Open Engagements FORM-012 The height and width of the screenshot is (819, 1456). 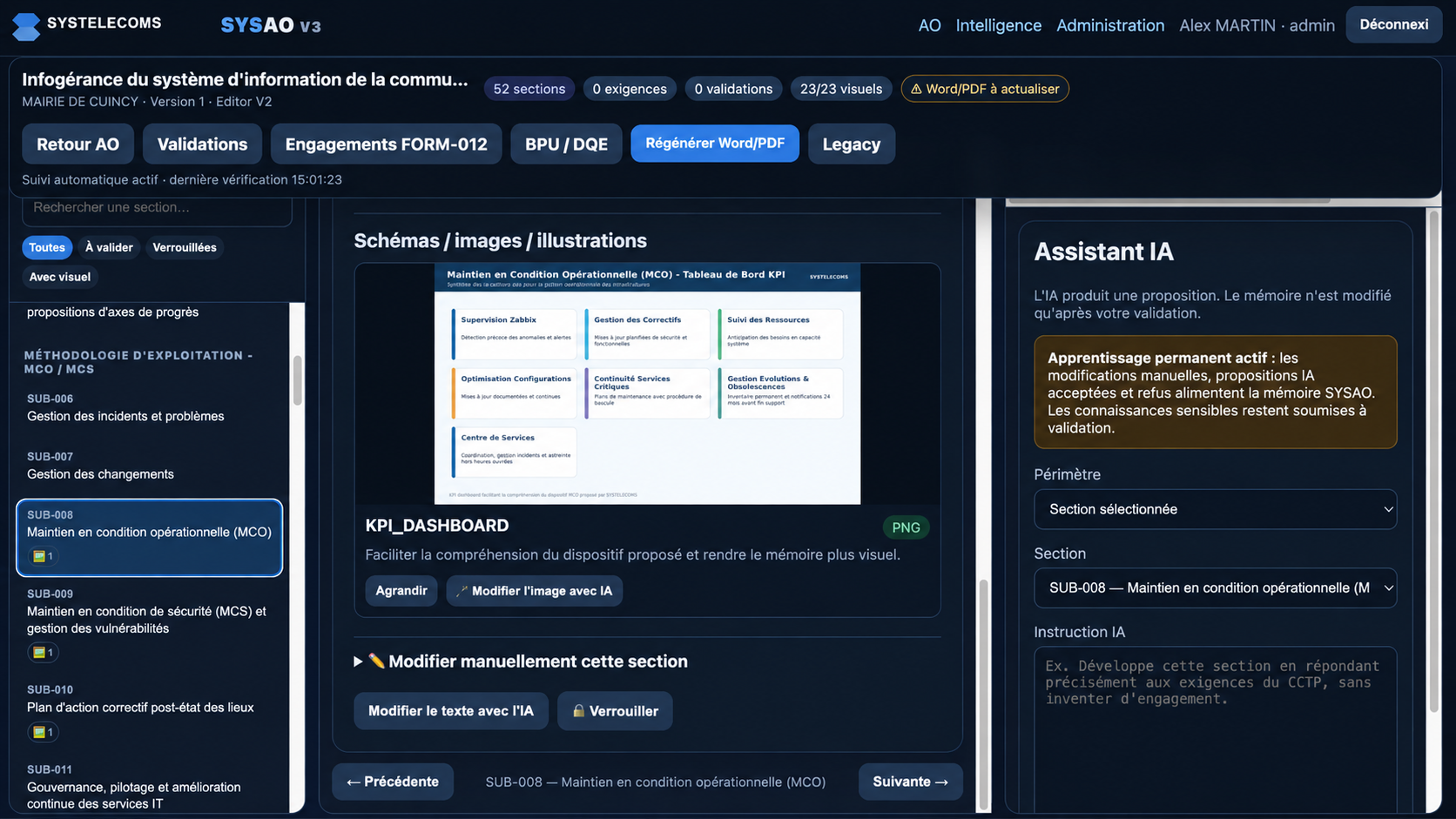click(x=386, y=144)
